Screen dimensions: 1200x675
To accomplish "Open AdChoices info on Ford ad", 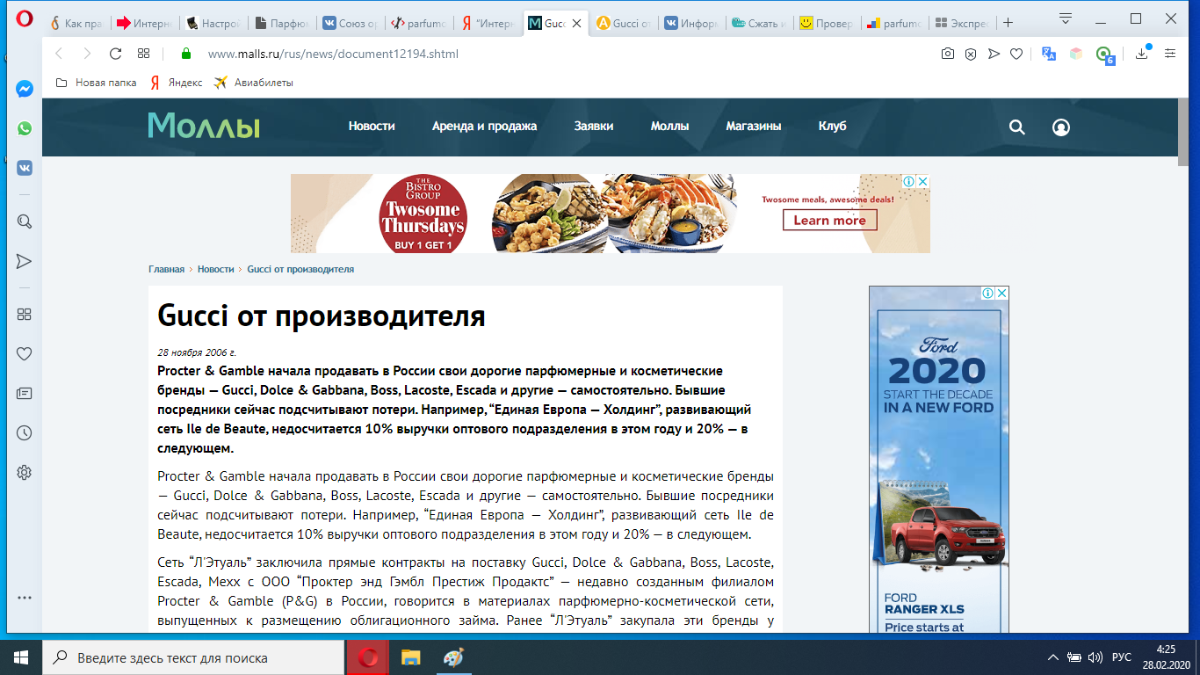I will pos(987,293).
